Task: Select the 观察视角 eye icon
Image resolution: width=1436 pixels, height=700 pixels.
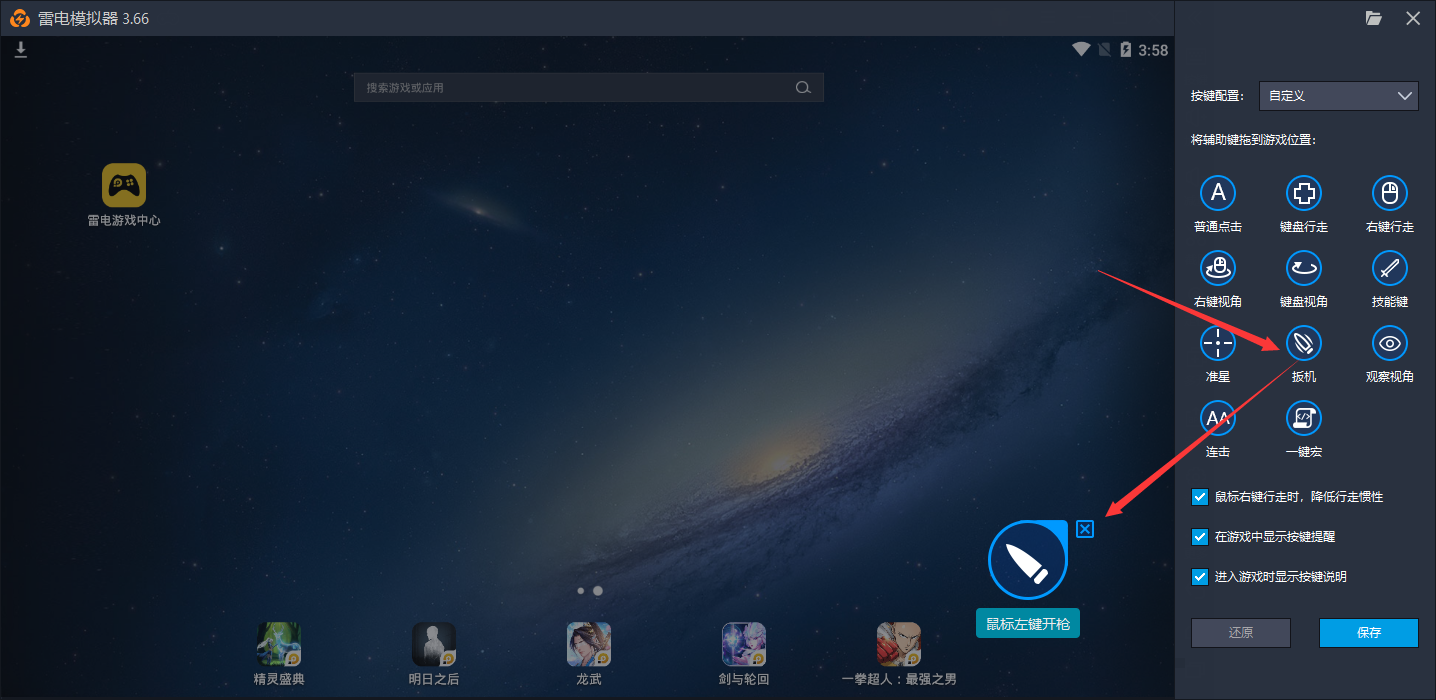Action: coord(1390,343)
